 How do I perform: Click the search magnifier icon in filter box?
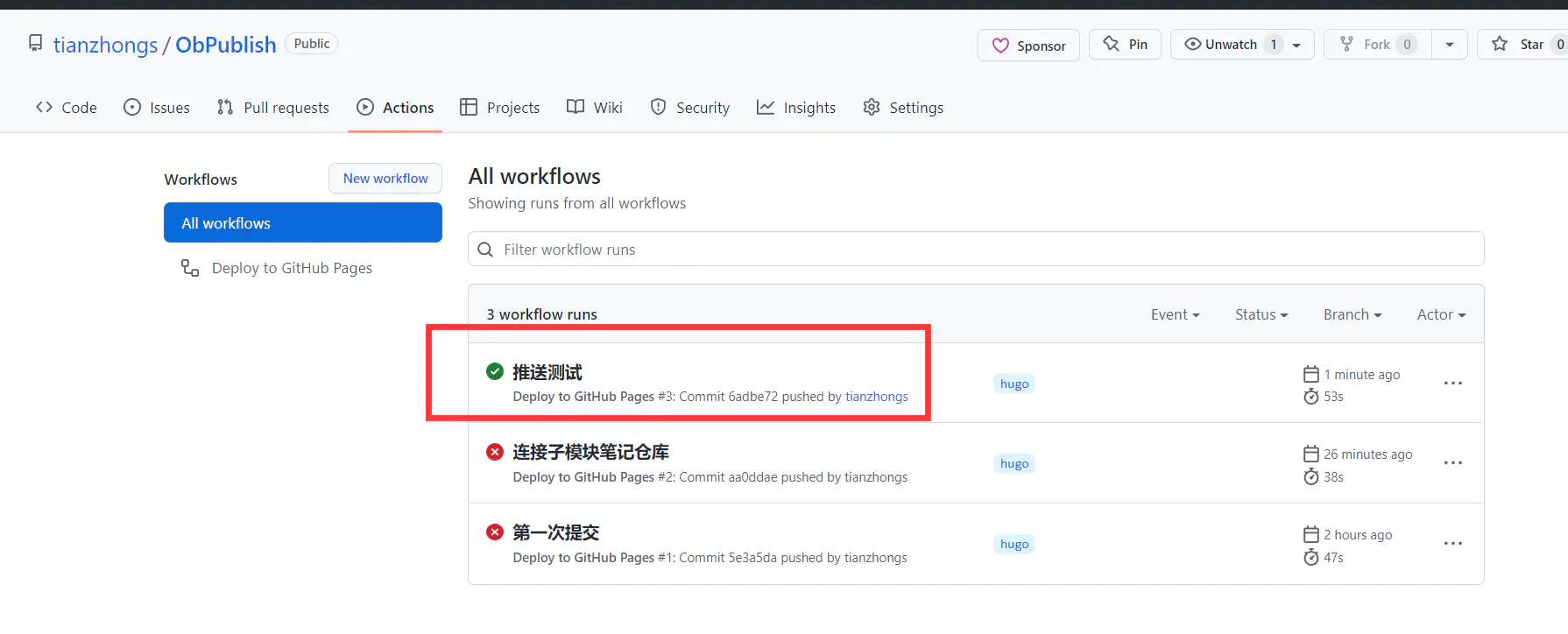coord(485,250)
